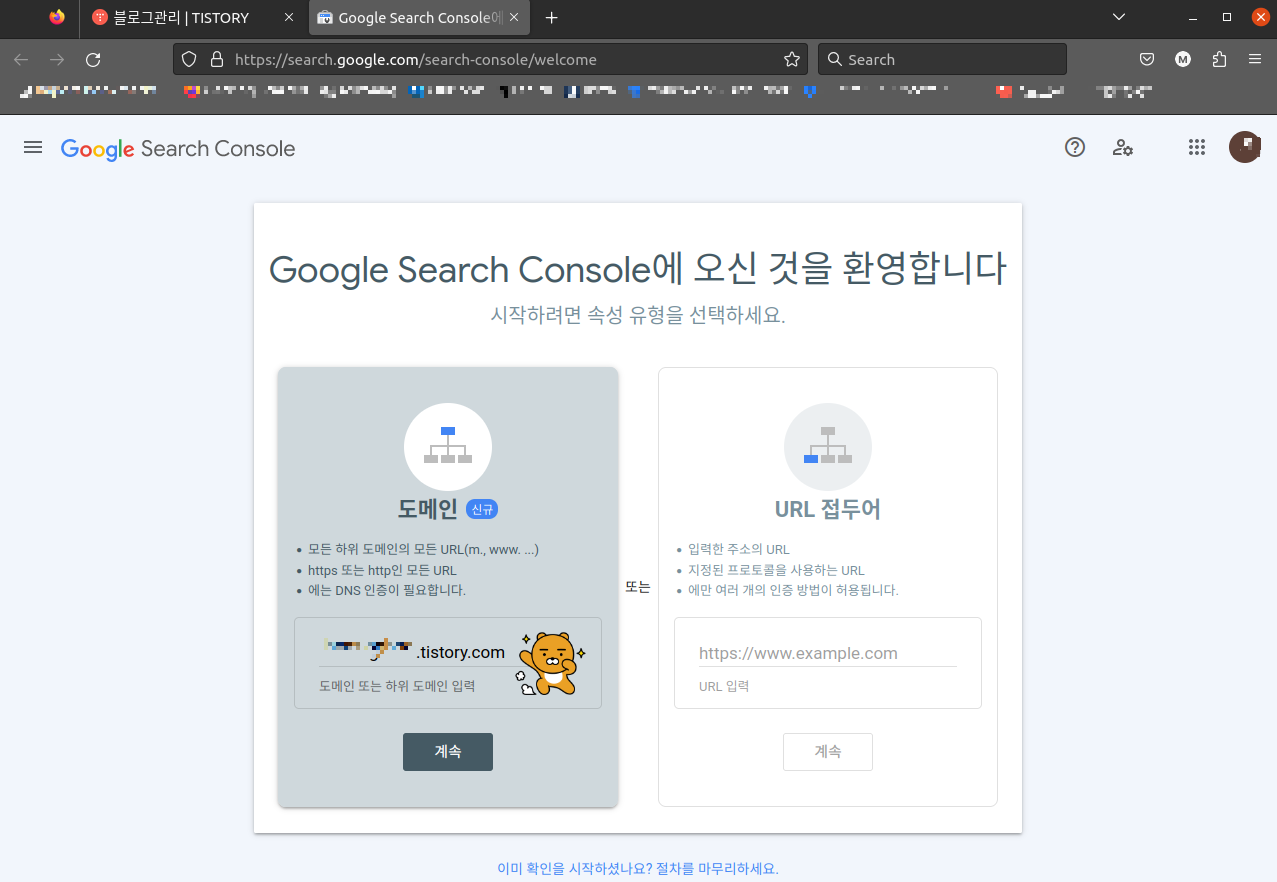This screenshot has height=882, width=1277.
Task: Open the Google account avatar
Action: 1245,147
